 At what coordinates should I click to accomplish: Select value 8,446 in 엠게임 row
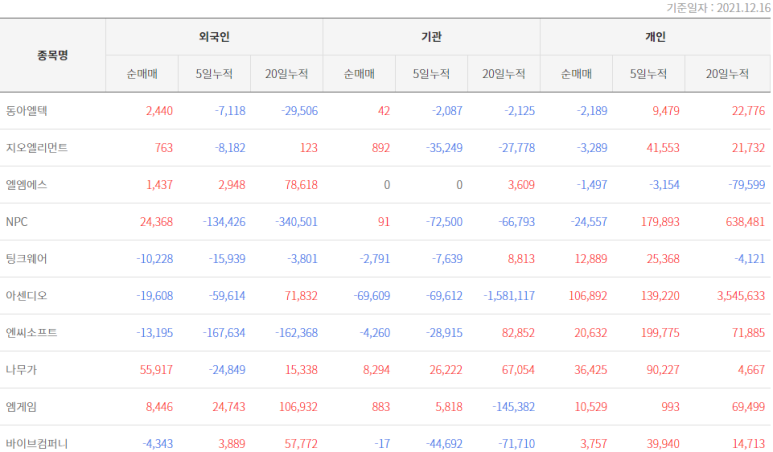[x=159, y=407]
